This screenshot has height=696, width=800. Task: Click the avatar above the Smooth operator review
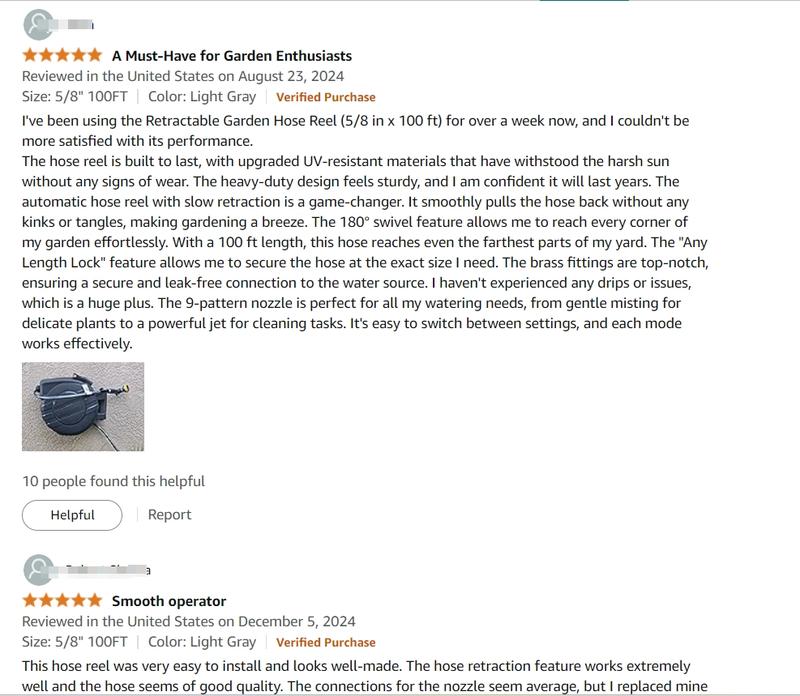pos(39,571)
